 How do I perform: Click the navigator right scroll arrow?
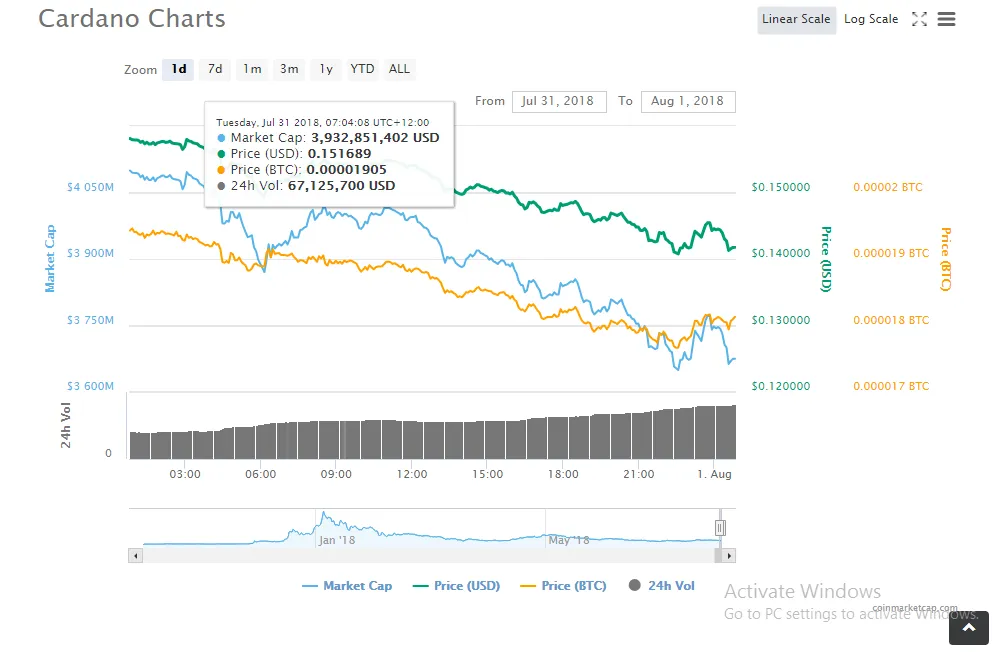[729, 556]
